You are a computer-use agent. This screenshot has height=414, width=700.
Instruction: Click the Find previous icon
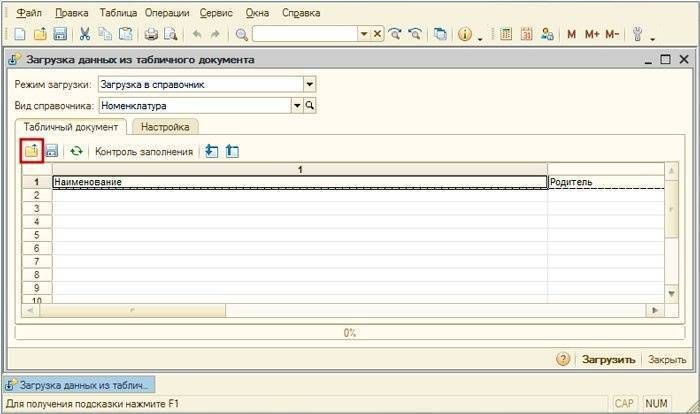(x=415, y=34)
